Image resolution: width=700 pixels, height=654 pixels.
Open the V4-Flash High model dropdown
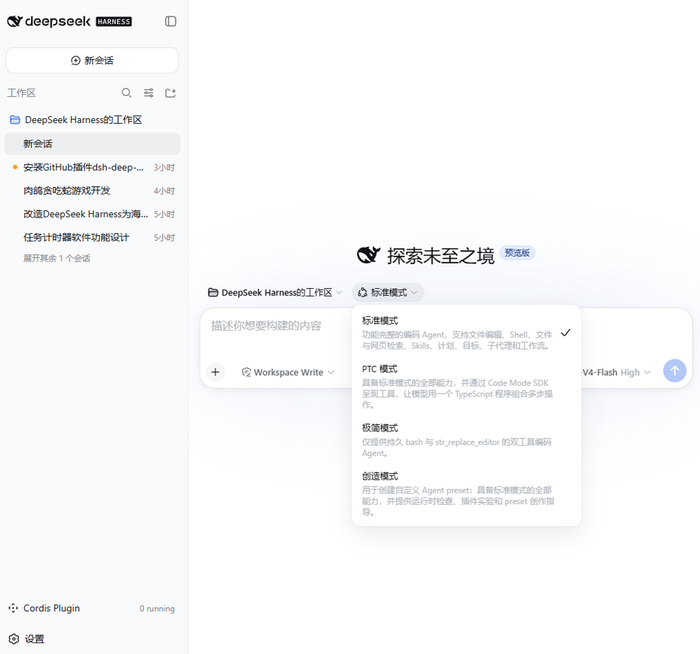click(x=616, y=372)
